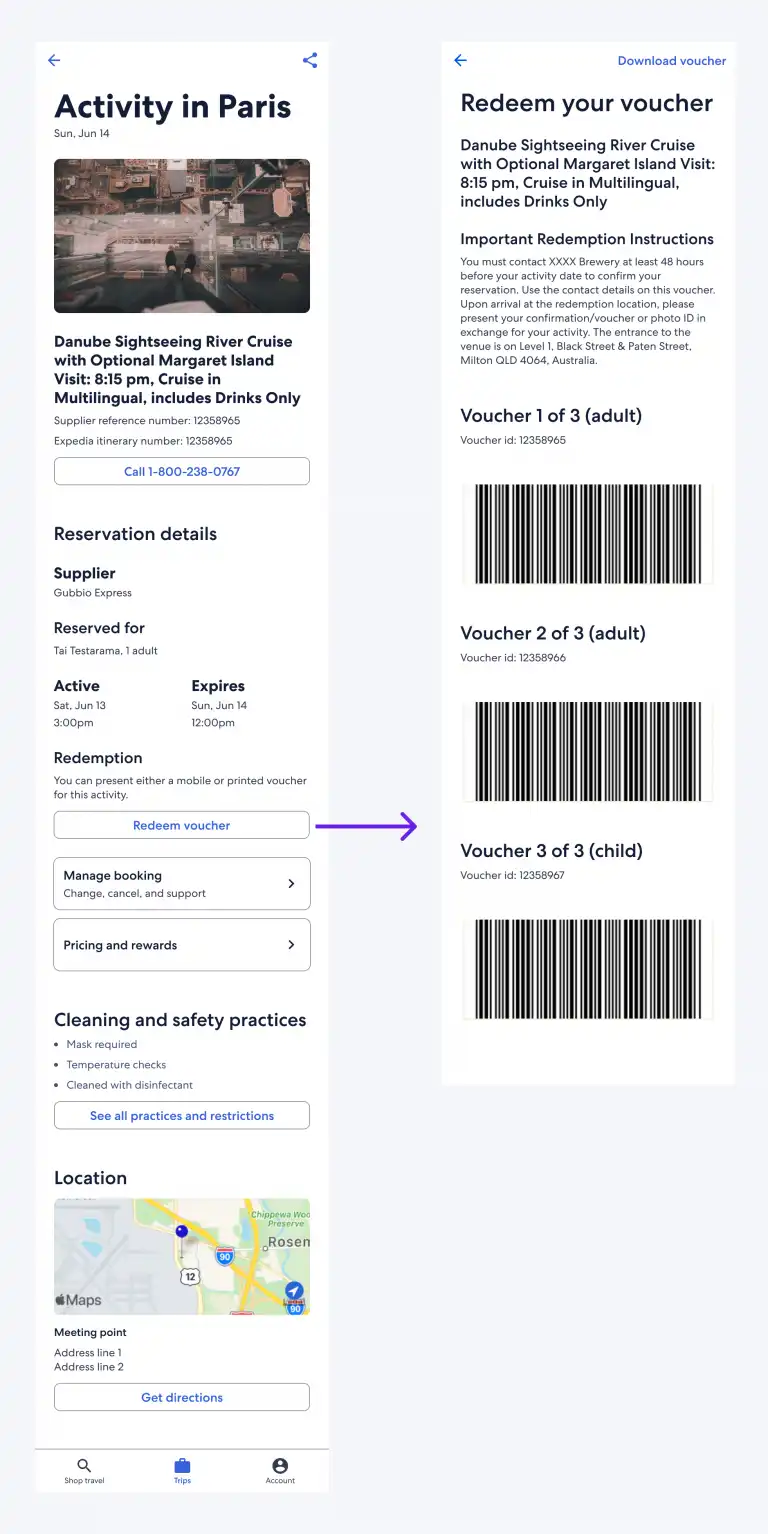The image size is (768, 1534).
Task: Open the Account profile tab
Action: (x=280, y=1469)
